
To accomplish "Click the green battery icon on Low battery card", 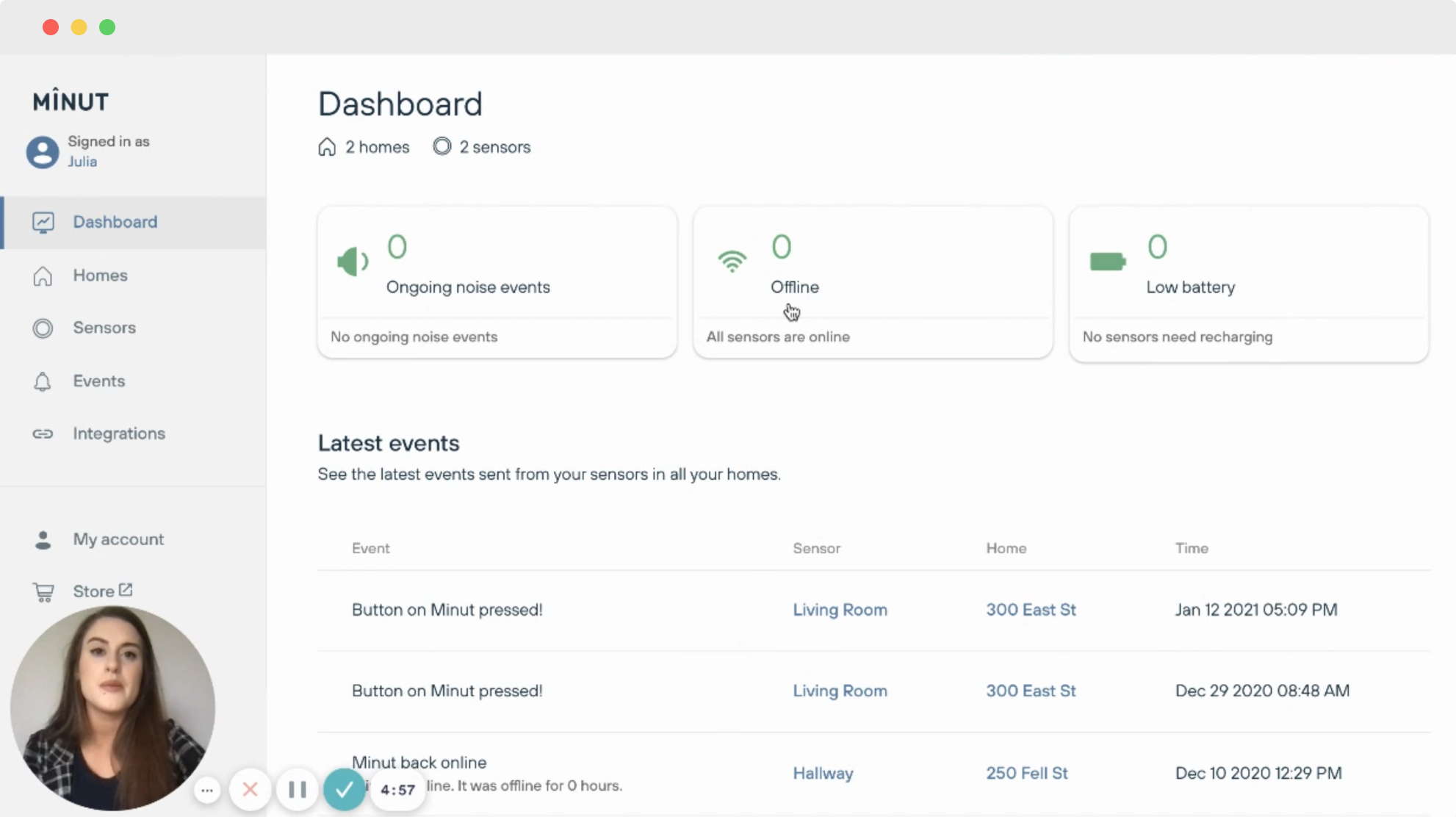I will [x=1106, y=260].
